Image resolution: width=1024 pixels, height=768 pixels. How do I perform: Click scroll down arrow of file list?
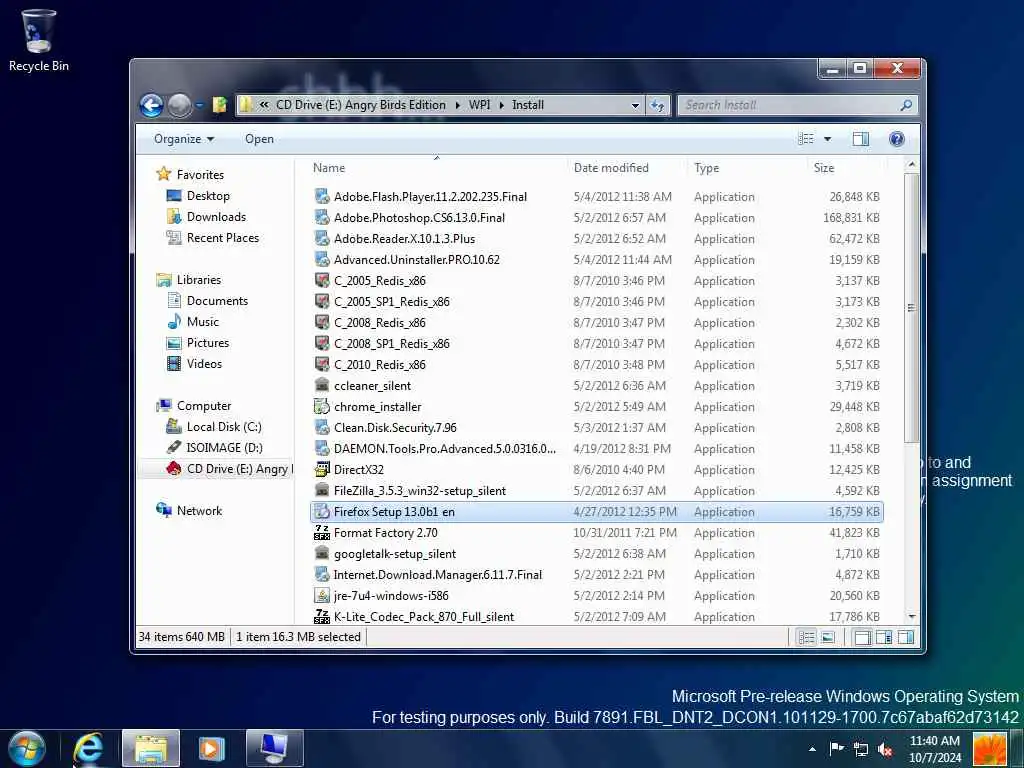[912, 616]
